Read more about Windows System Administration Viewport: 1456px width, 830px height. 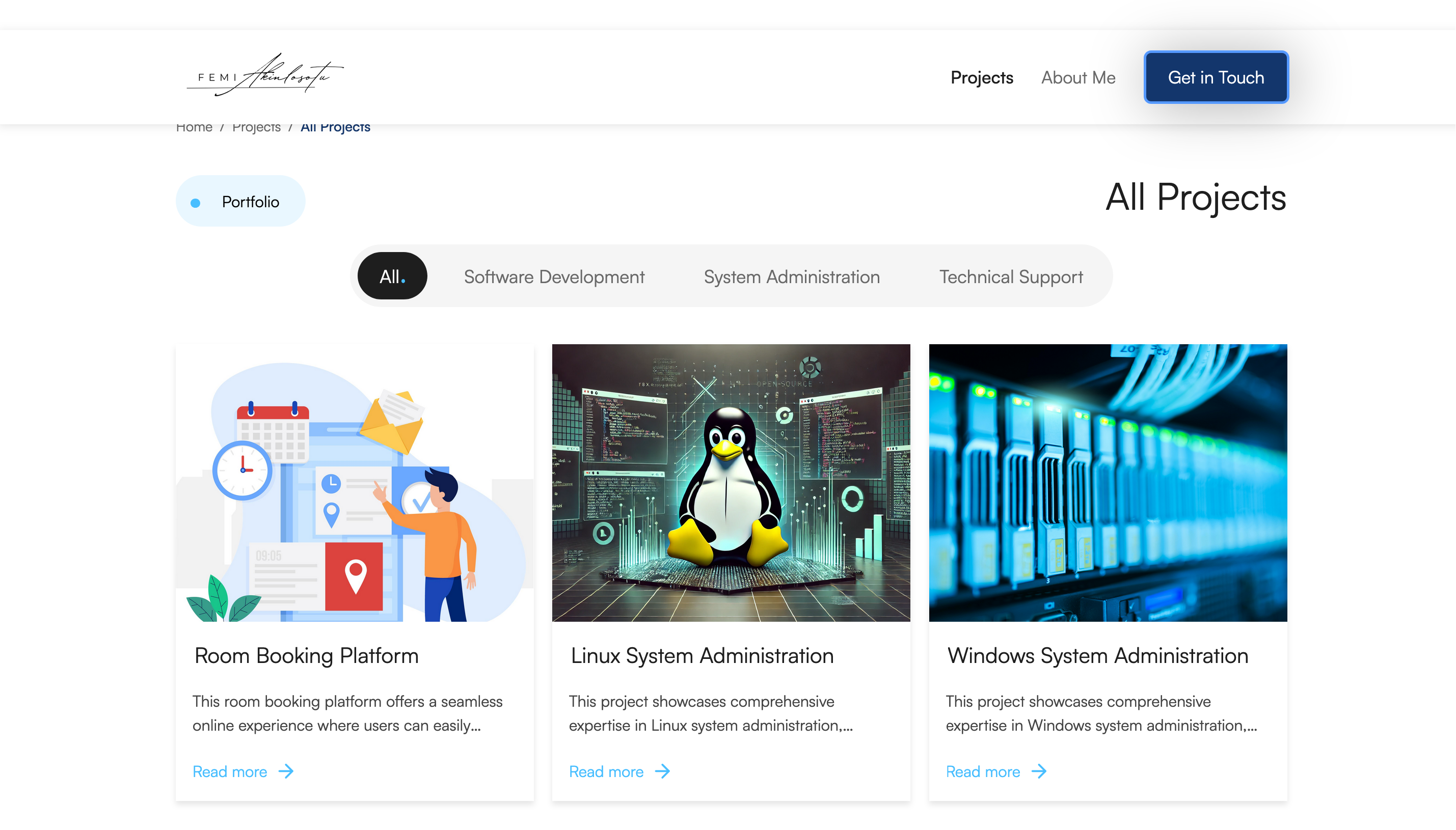point(983,771)
